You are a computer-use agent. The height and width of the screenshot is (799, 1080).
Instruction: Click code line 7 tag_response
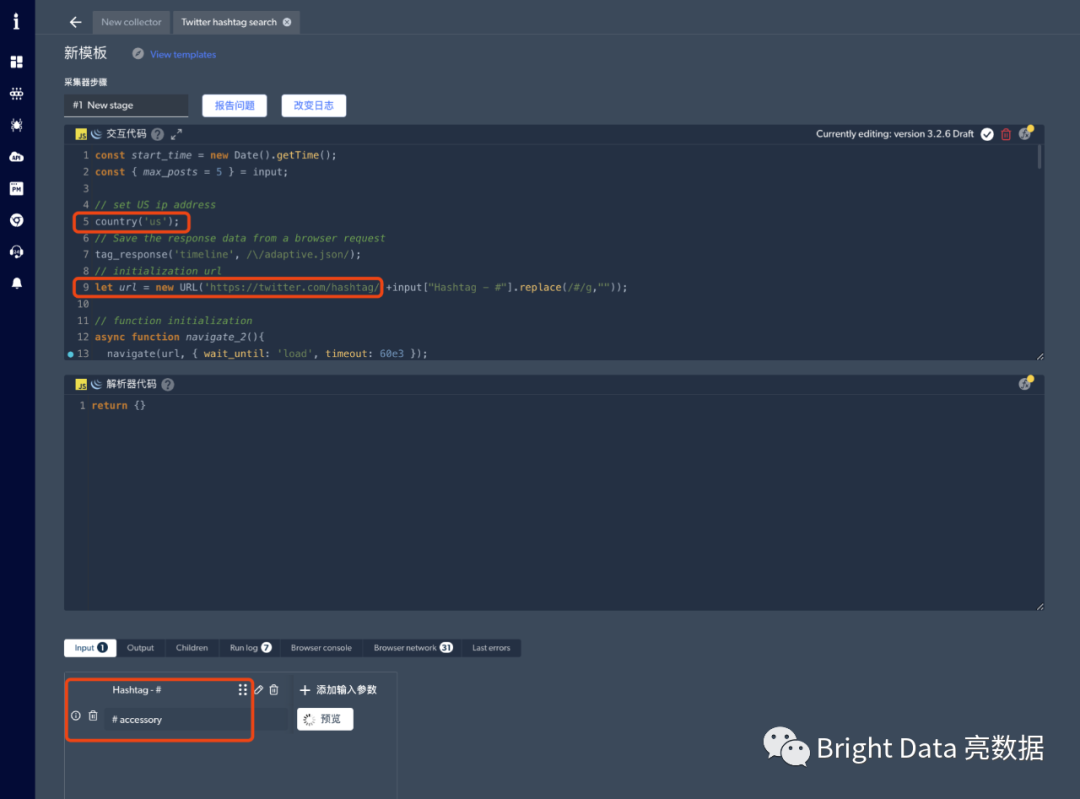pyautogui.click(x=228, y=254)
